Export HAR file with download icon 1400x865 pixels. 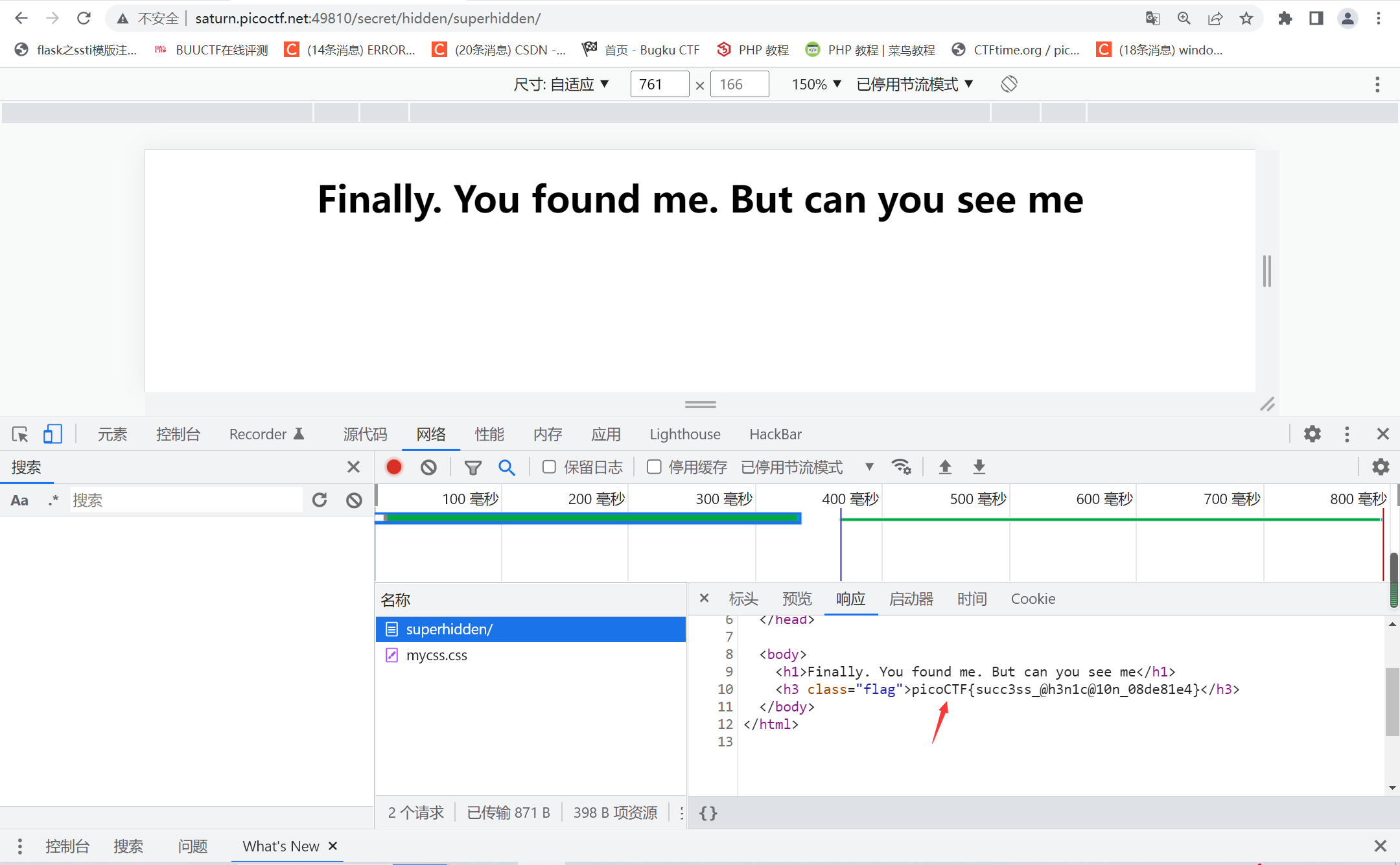point(979,467)
